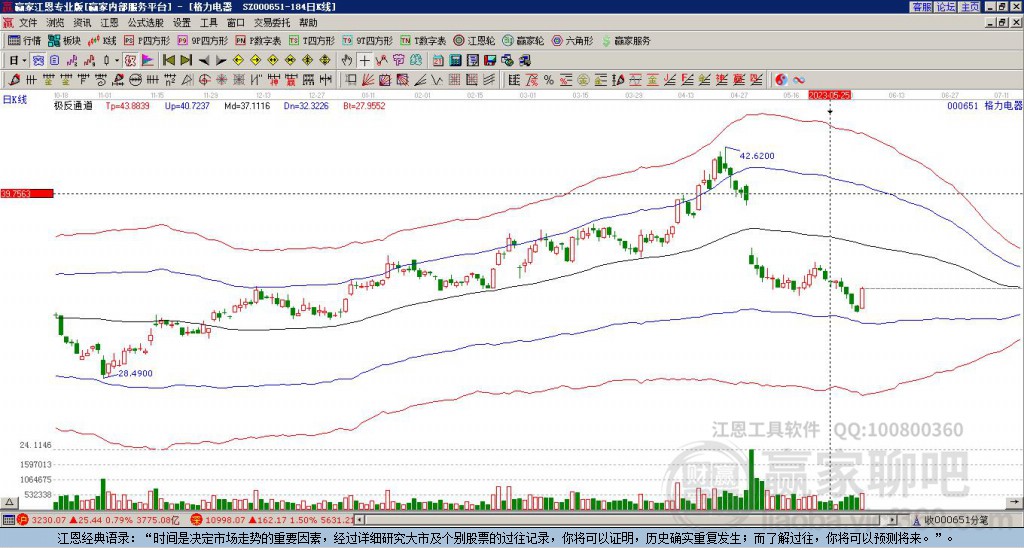Open the 六角形 tool
The width and height of the screenshot is (1024, 548).
click(x=572, y=40)
